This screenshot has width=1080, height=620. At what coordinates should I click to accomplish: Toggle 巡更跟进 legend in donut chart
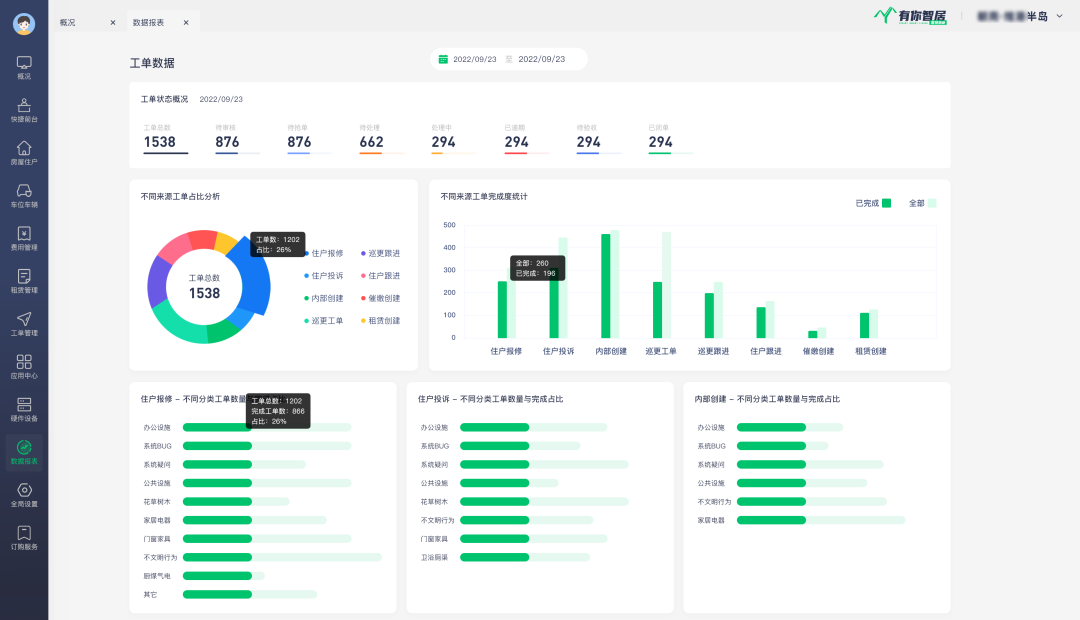coord(380,254)
